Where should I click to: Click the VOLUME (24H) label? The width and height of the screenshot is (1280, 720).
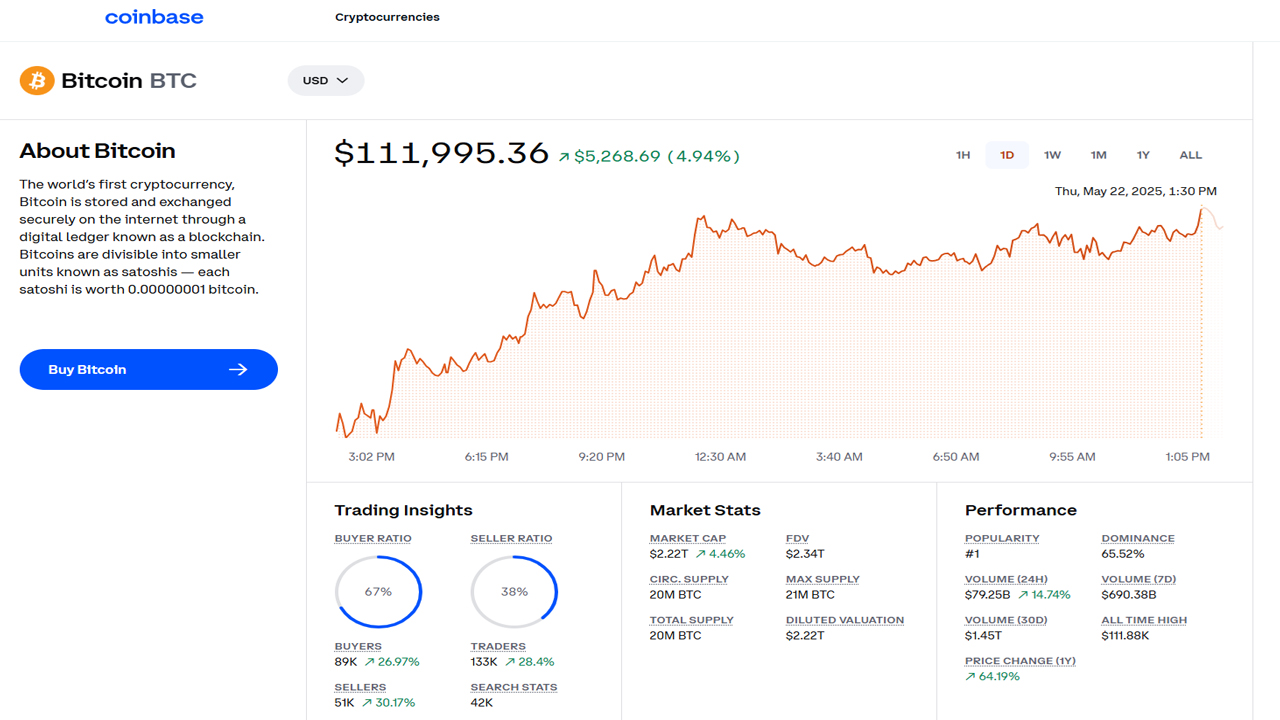click(1006, 579)
